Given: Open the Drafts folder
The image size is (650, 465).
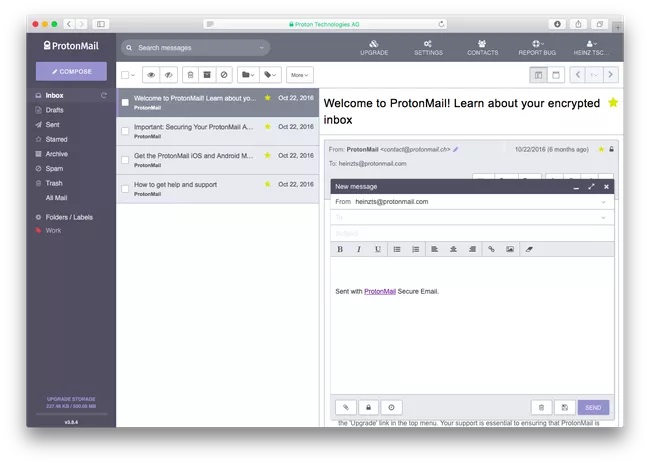Looking at the screenshot, I should pos(54,110).
